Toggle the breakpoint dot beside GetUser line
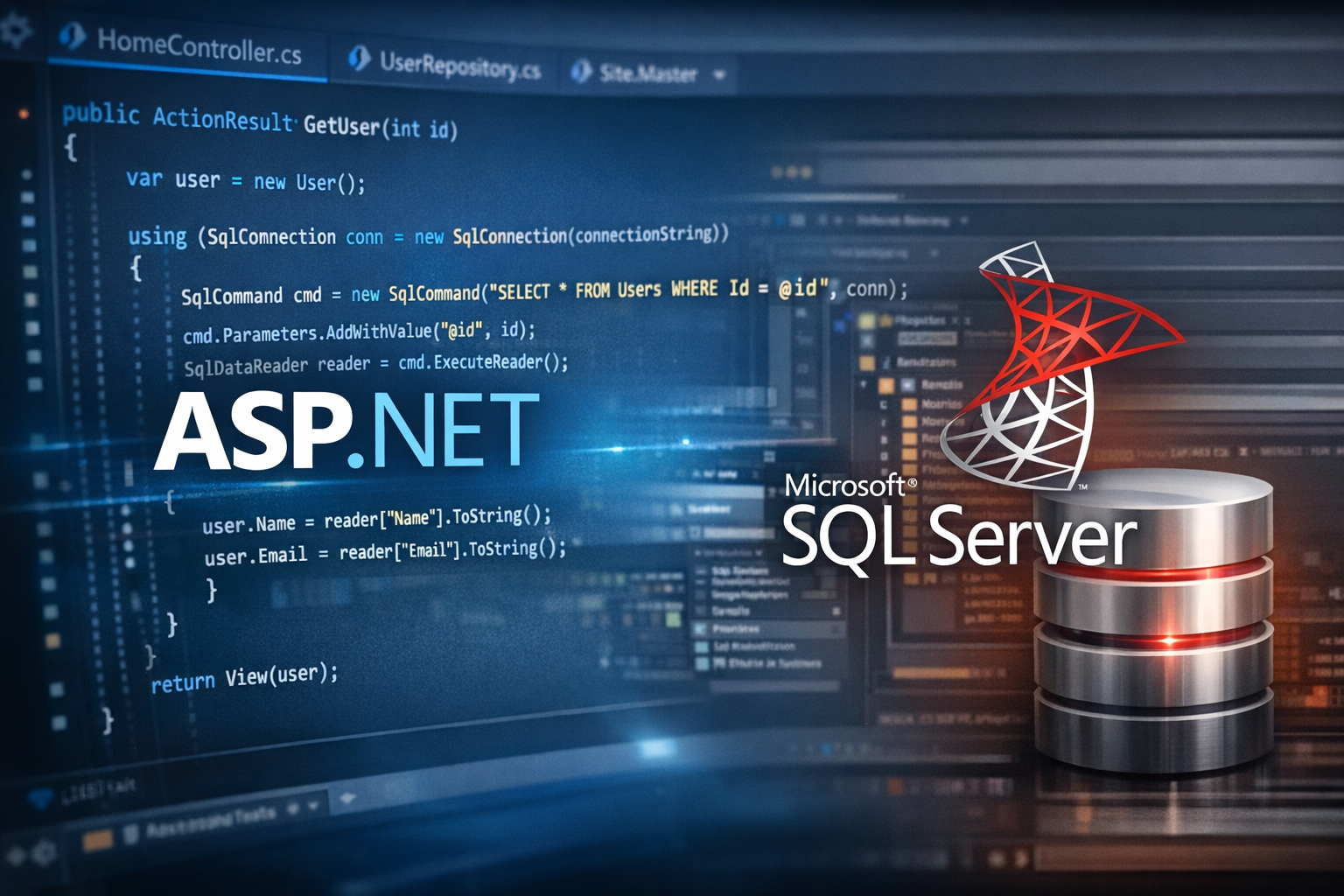Image resolution: width=1344 pixels, height=896 pixels. point(24,114)
